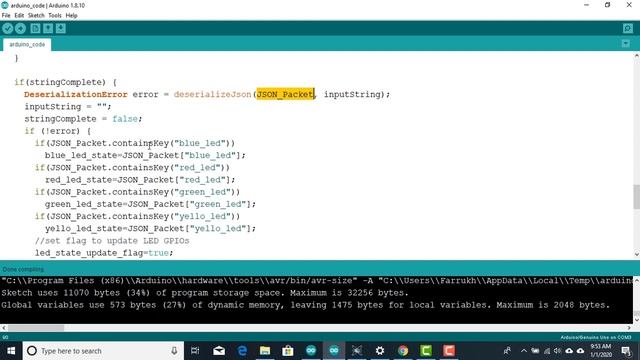This screenshot has height=360, width=640.
Task: Open the Help menu
Action: pos(71,16)
